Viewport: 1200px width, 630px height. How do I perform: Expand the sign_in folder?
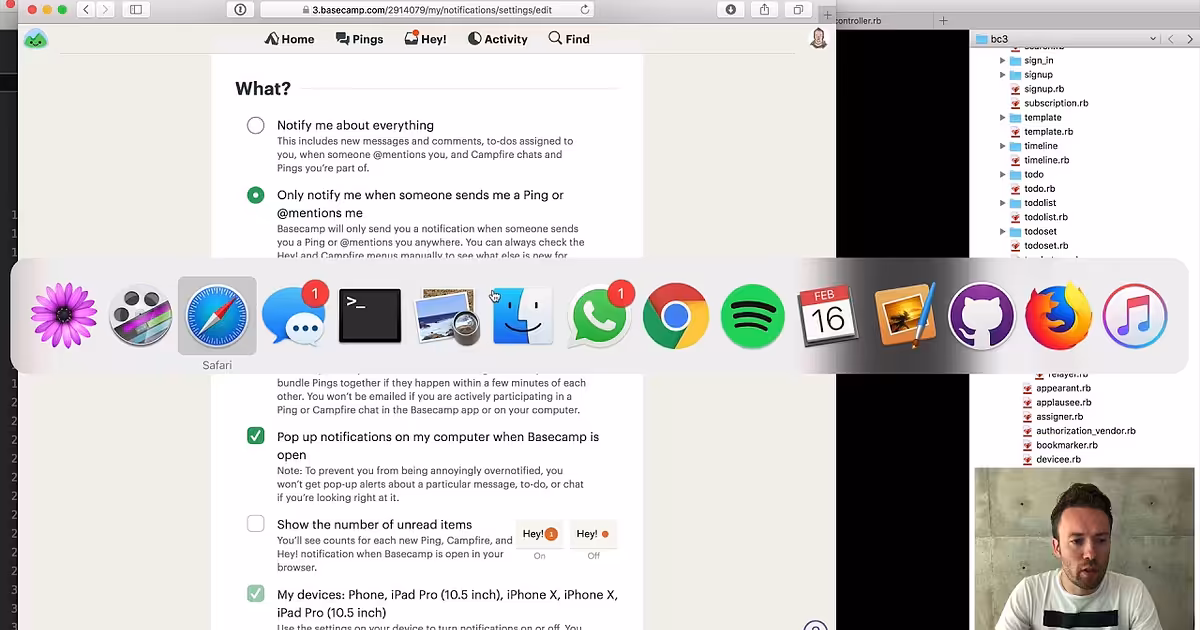[x=1003, y=61]
